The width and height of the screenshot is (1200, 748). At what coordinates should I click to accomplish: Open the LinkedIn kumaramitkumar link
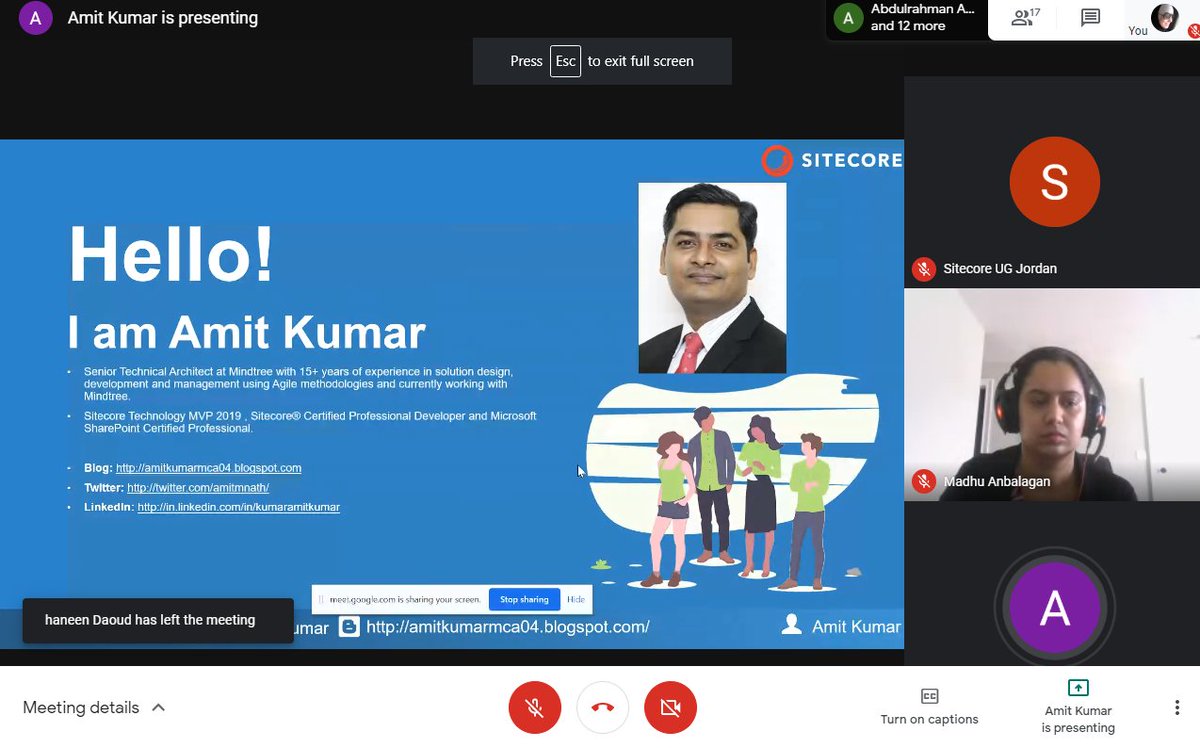pyautogui.click(x=239, y=508)
